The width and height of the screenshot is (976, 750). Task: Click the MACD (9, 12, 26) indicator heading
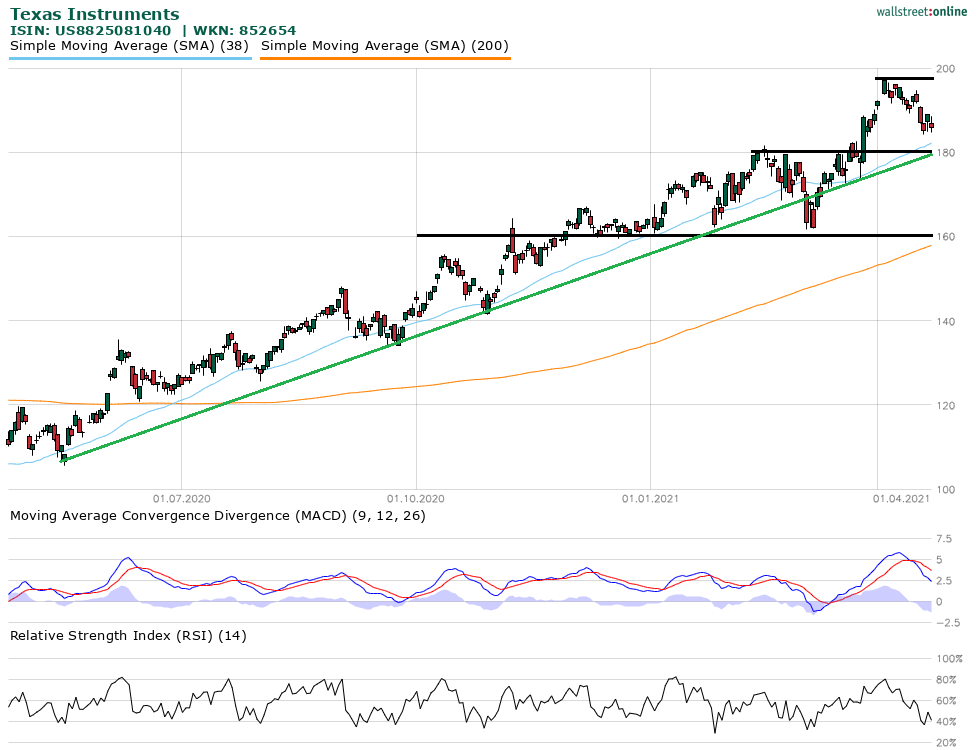coord(216,515)
